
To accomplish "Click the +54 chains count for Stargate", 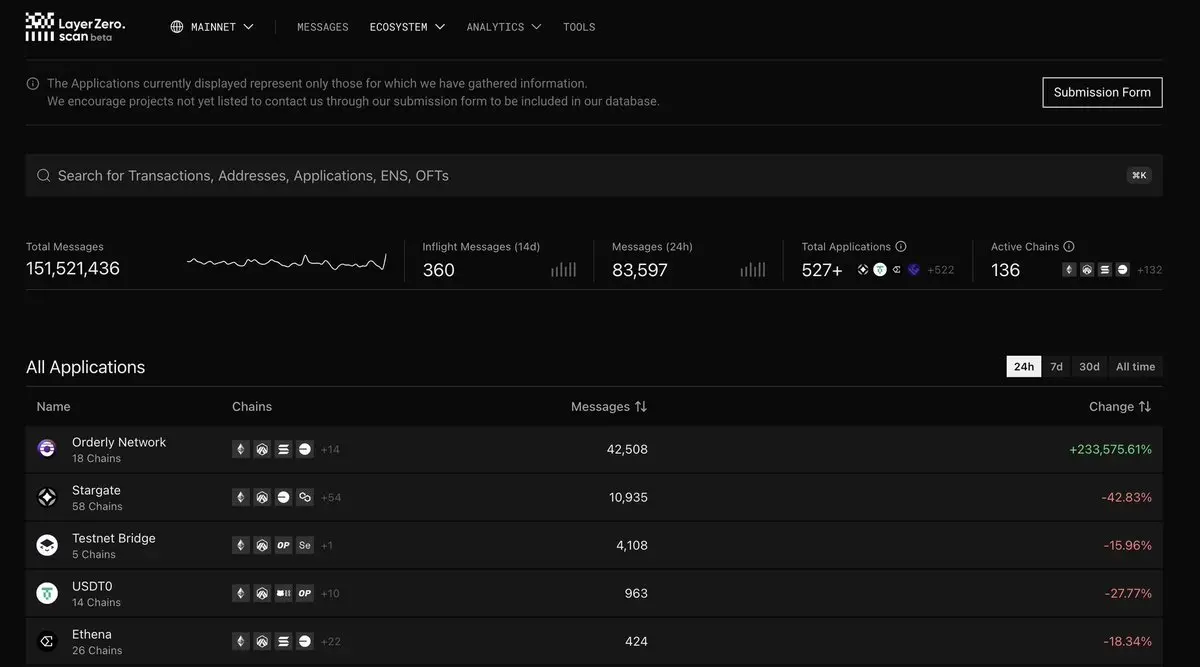I will (x=331, y=497).
